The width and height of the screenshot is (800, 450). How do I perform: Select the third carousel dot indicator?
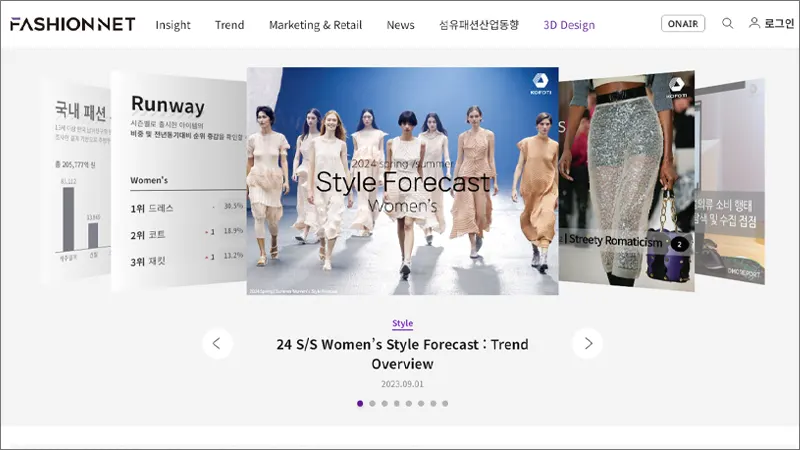tap(385, 404)
